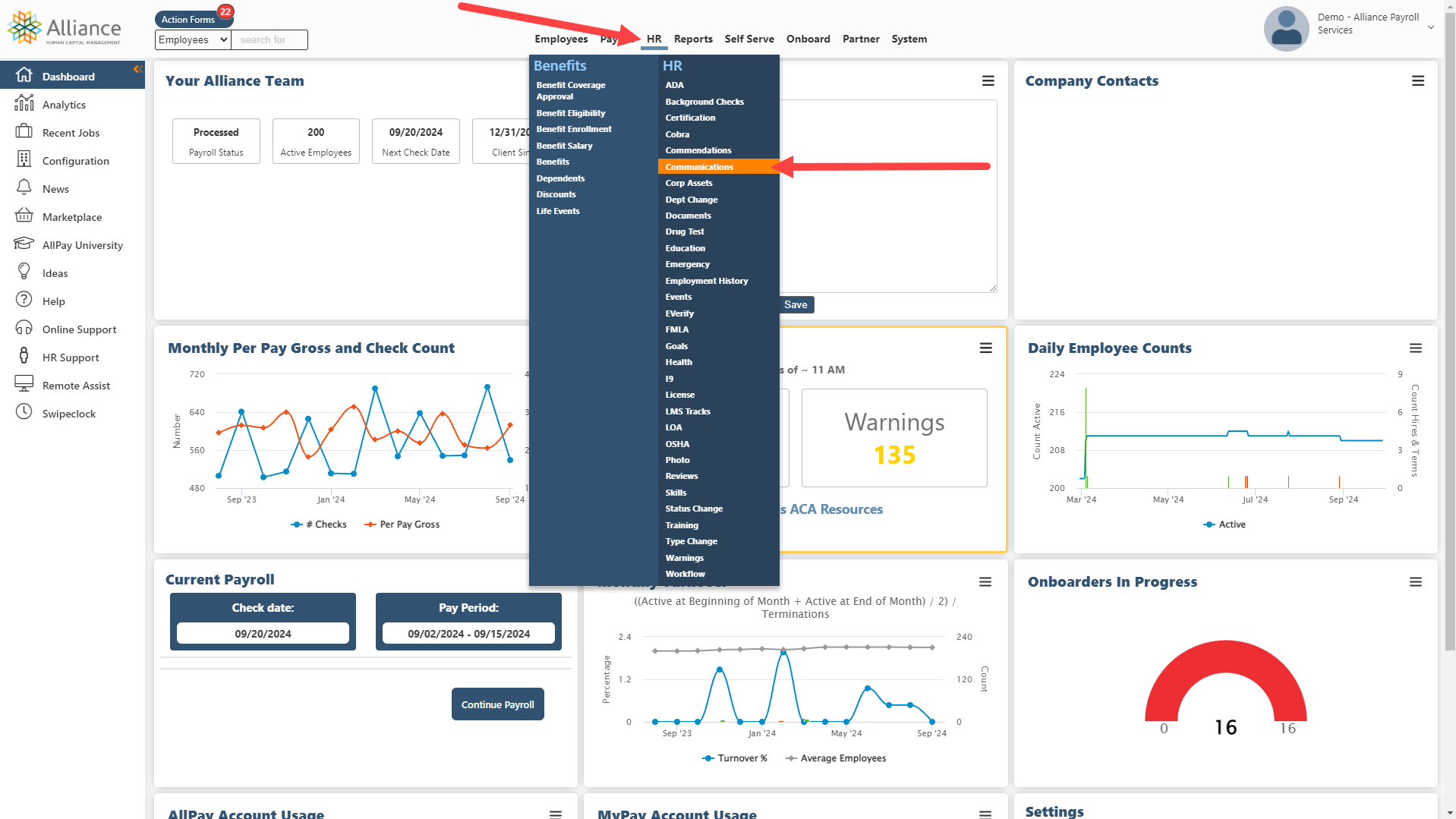This screenshot has width=1456, height=819.
Task: Click the Warnings 135 card
Action: 894,438
